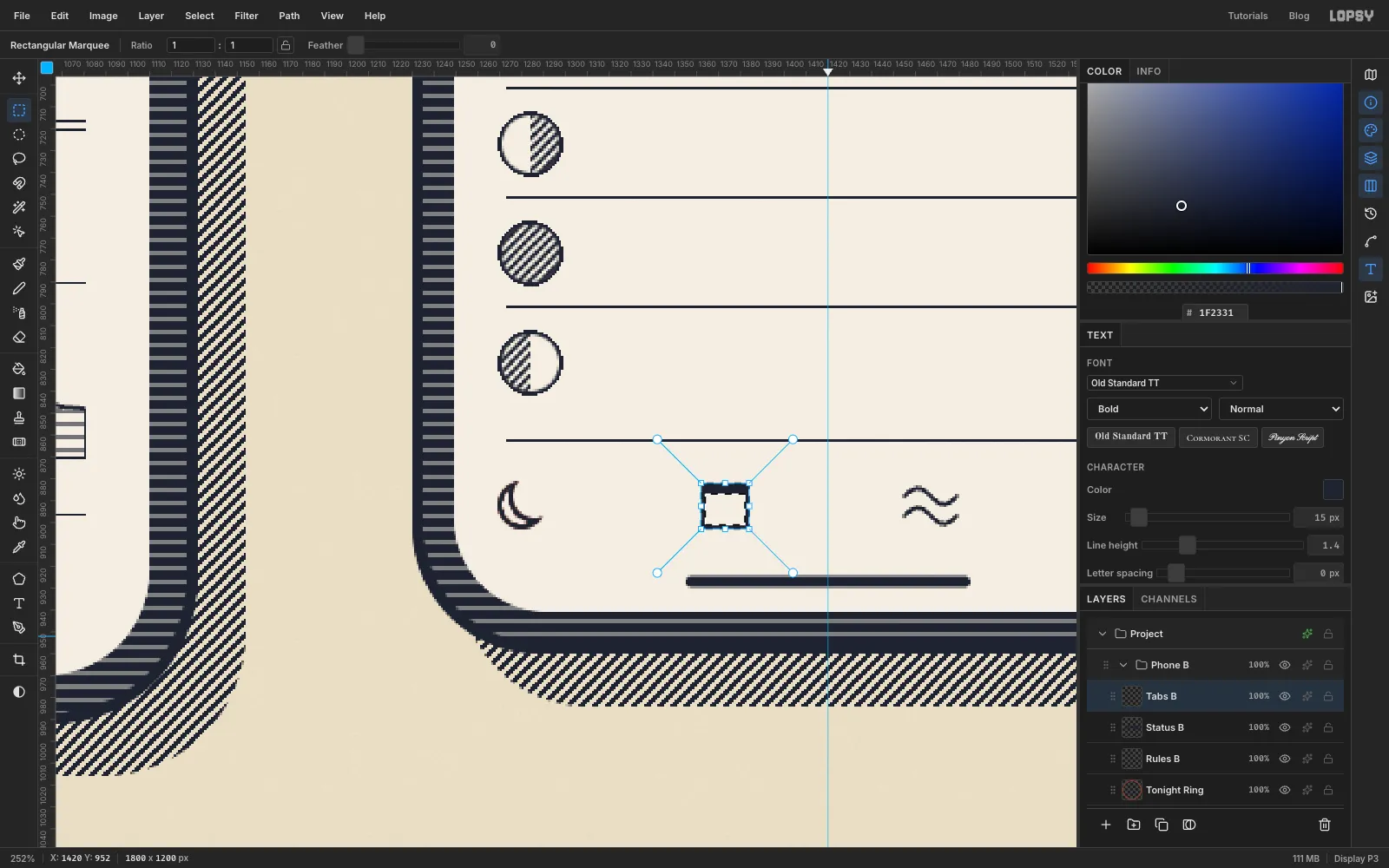Select the Move tool
This screenshot has width=1389, height=868.
[19, 78]
